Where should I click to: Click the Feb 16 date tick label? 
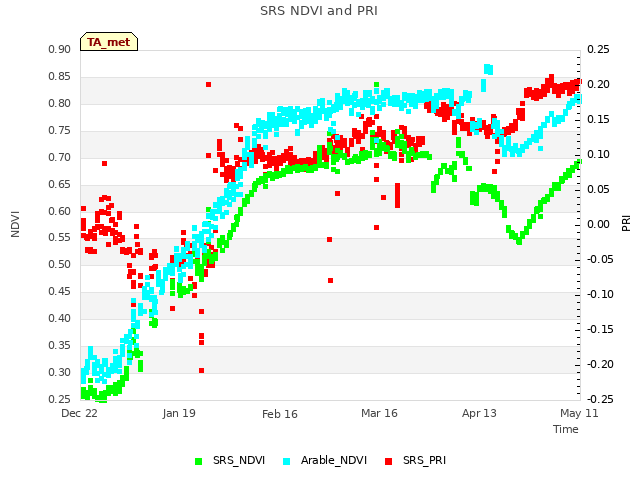pos(280,414)
